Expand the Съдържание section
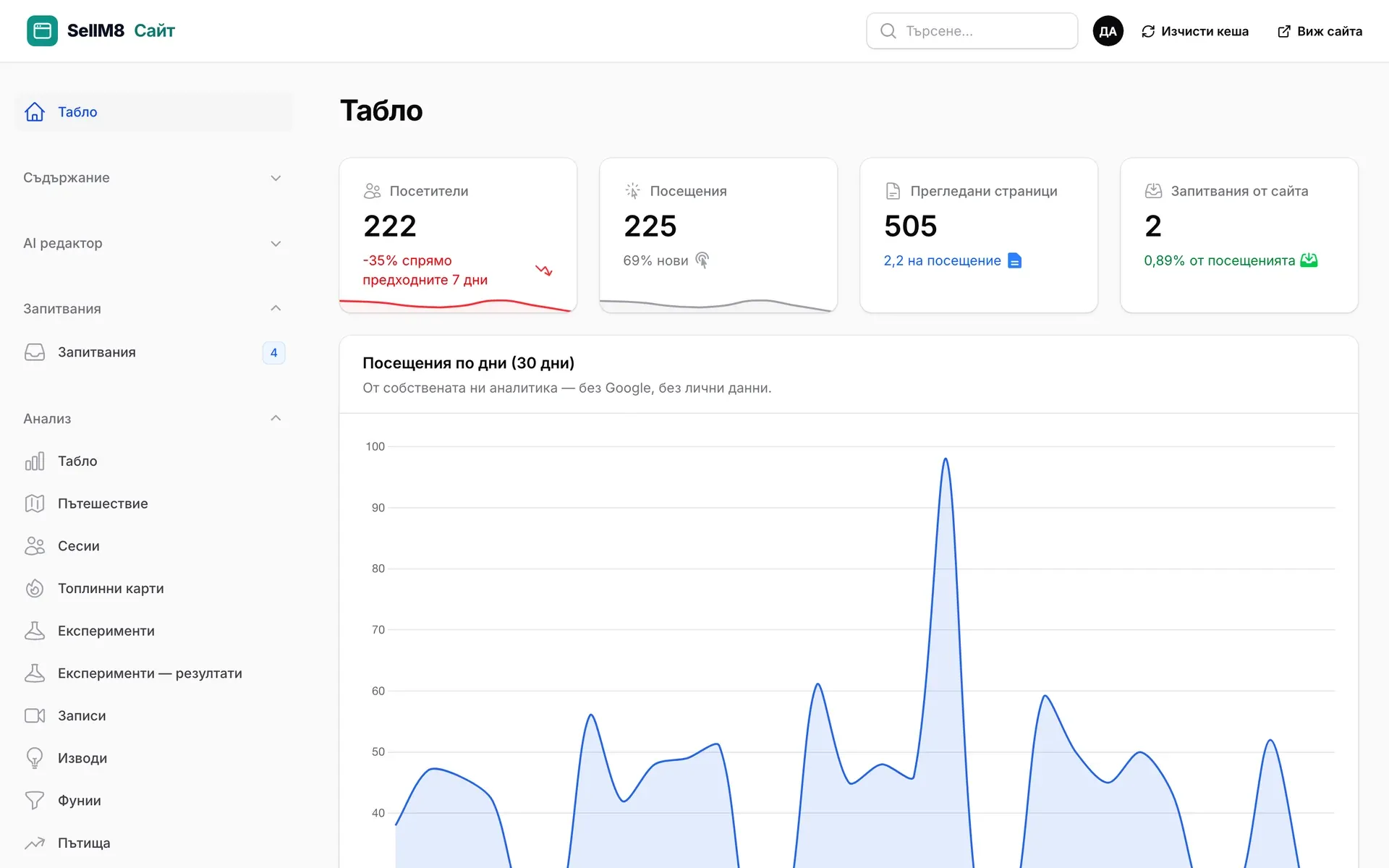1389x868 pixels. click(x=153, y=178)
